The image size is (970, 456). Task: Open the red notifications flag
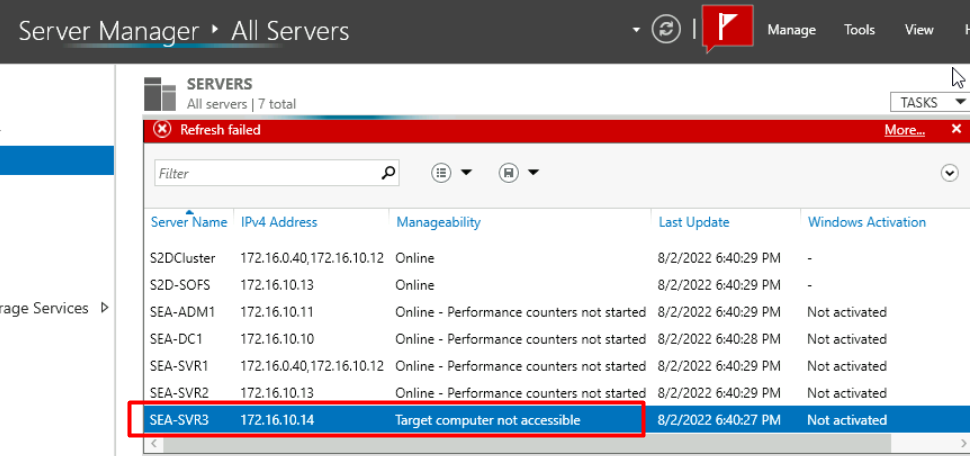pyautogui.click(x=728, y=28)
